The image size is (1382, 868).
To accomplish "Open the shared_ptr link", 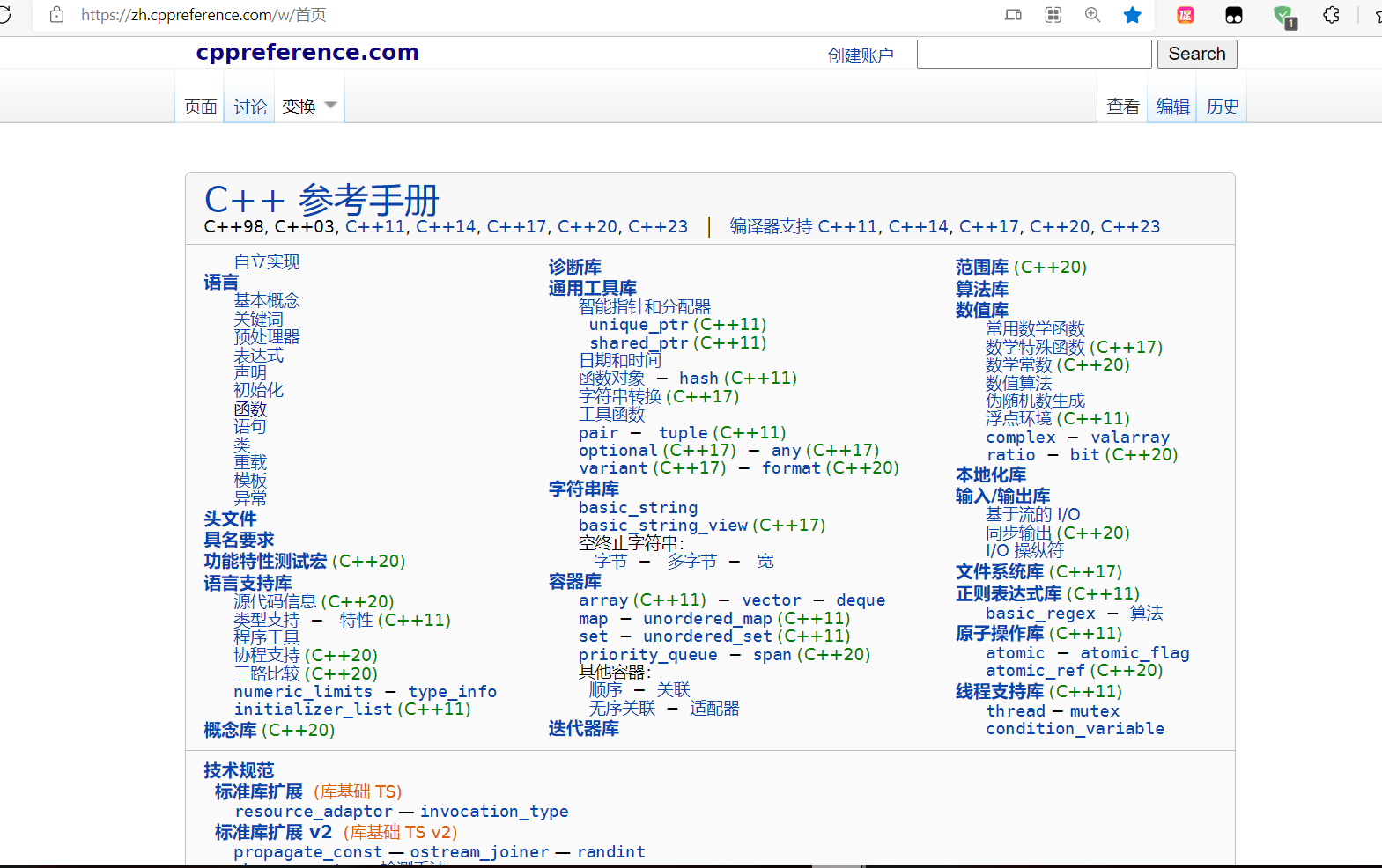I will (639, 342).
